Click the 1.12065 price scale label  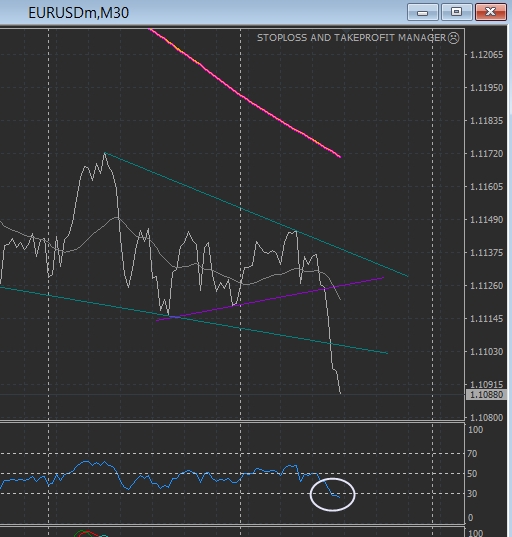tap(486, 55)
